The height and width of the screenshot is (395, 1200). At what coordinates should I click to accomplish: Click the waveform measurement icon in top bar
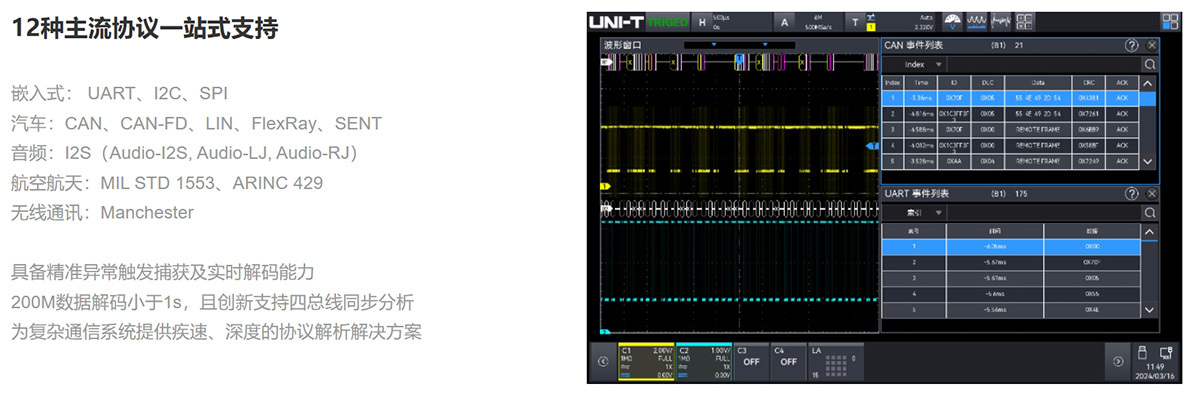click(976, 21)
